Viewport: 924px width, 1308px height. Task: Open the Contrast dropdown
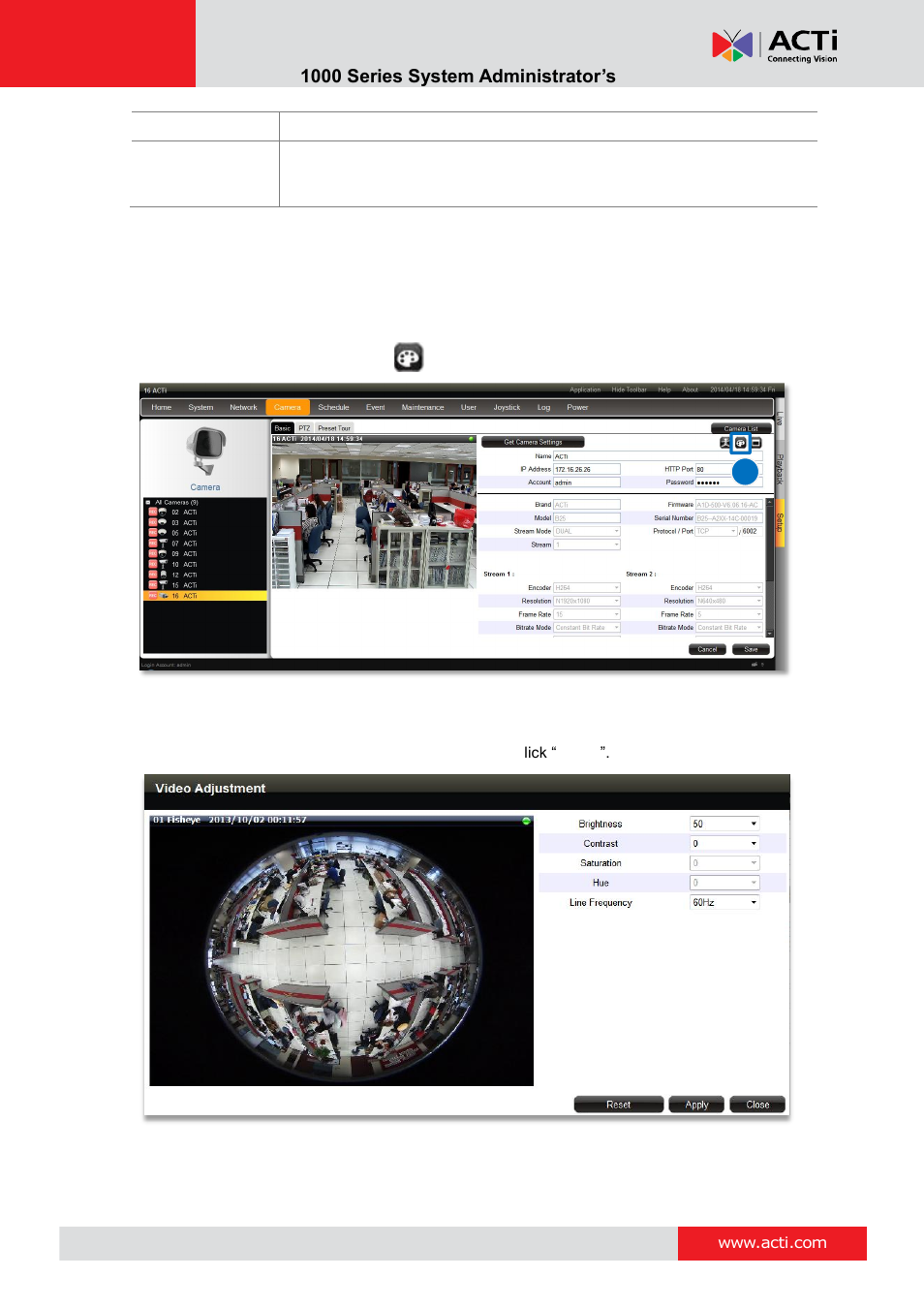click(724, 844)
